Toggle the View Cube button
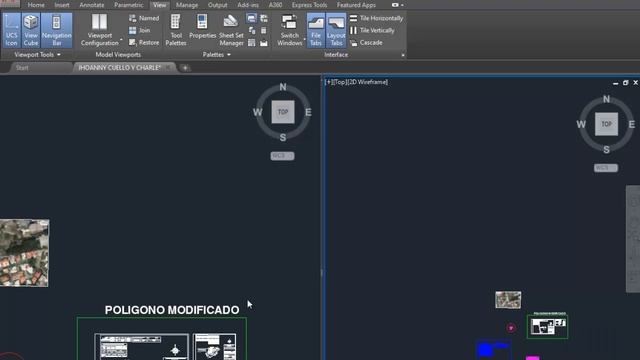The image size is (640, 360). pos(31,30)
